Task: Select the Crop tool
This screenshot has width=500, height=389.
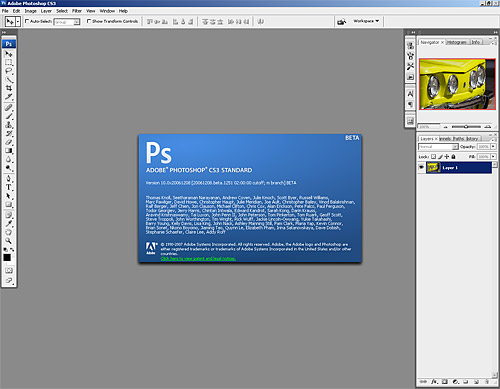Action: [x=8, y=88]
